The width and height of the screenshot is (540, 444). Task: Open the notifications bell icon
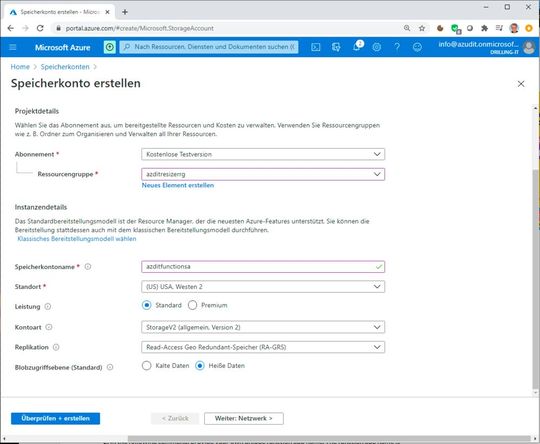(x=357, y=47)
